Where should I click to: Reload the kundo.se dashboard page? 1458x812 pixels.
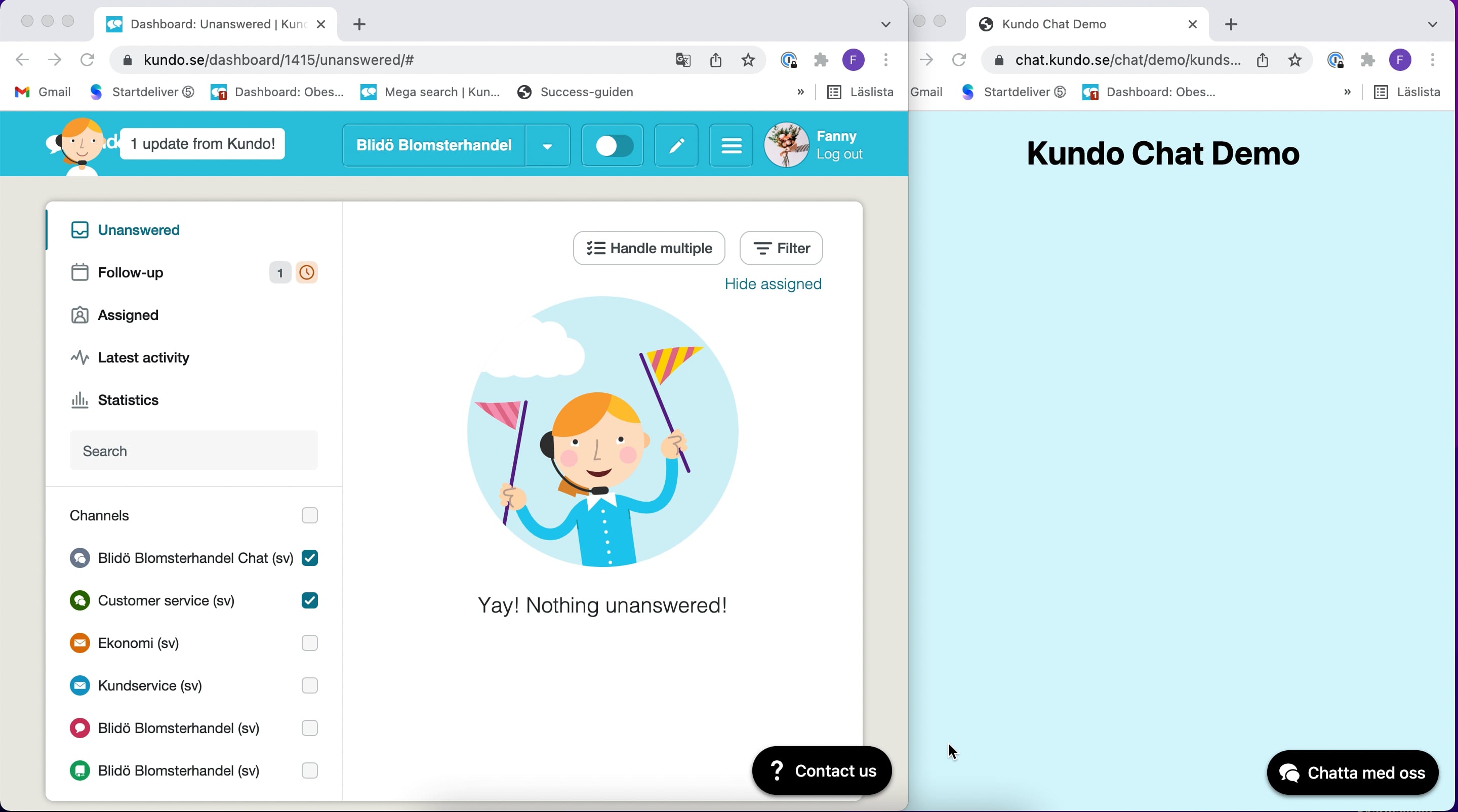(x=87, y=59)
